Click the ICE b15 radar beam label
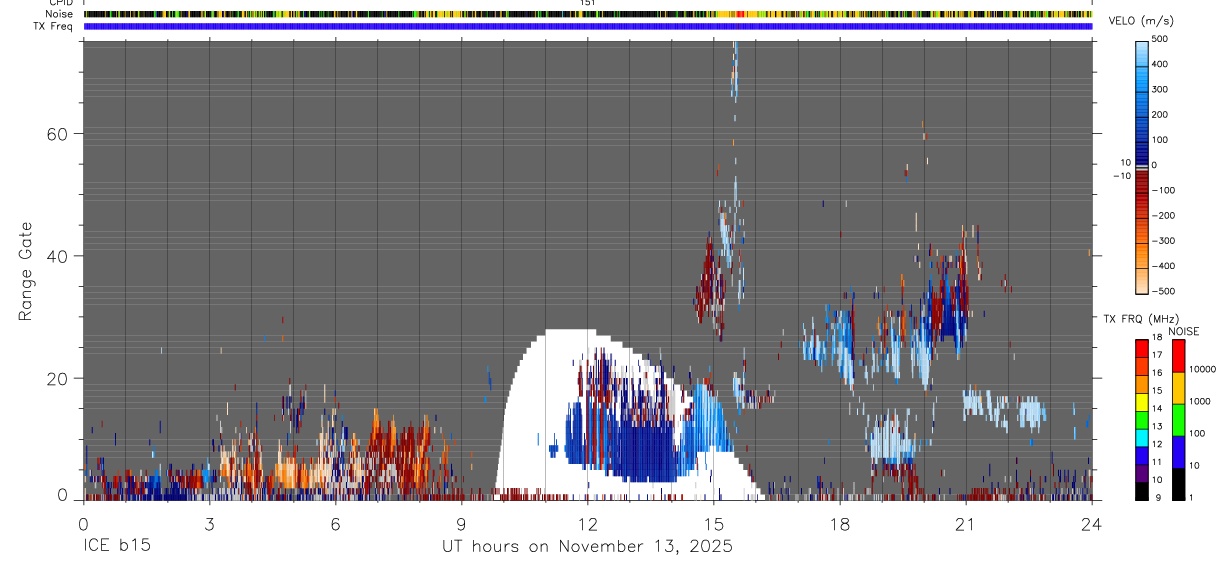Image resolution: width=1228 pixels, height=567 pixels. pos(116,546)
